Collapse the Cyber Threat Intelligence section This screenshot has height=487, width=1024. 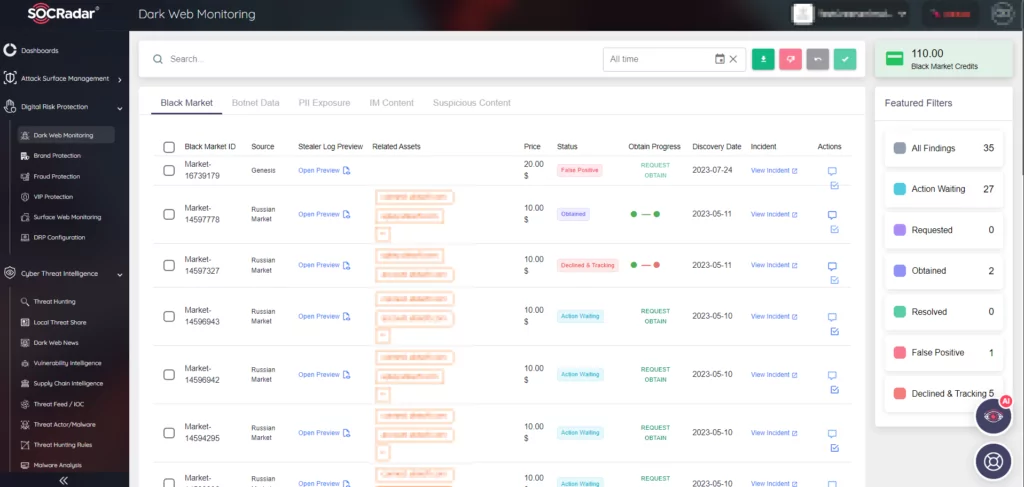tap(63, 274)
